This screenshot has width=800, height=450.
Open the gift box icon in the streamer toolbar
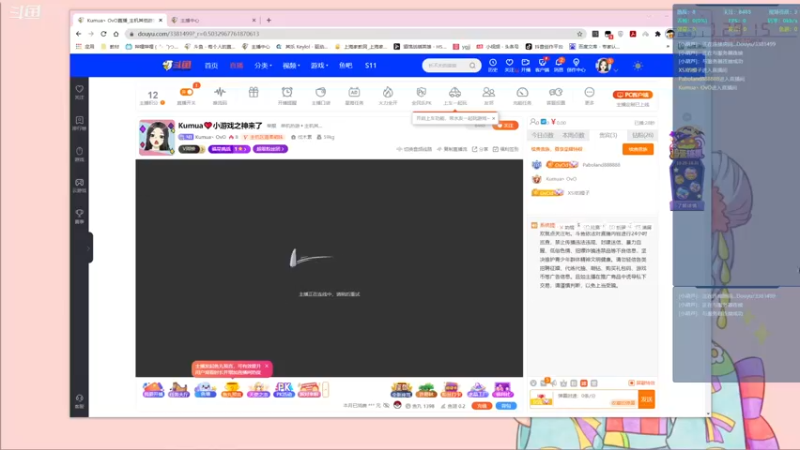254,92
